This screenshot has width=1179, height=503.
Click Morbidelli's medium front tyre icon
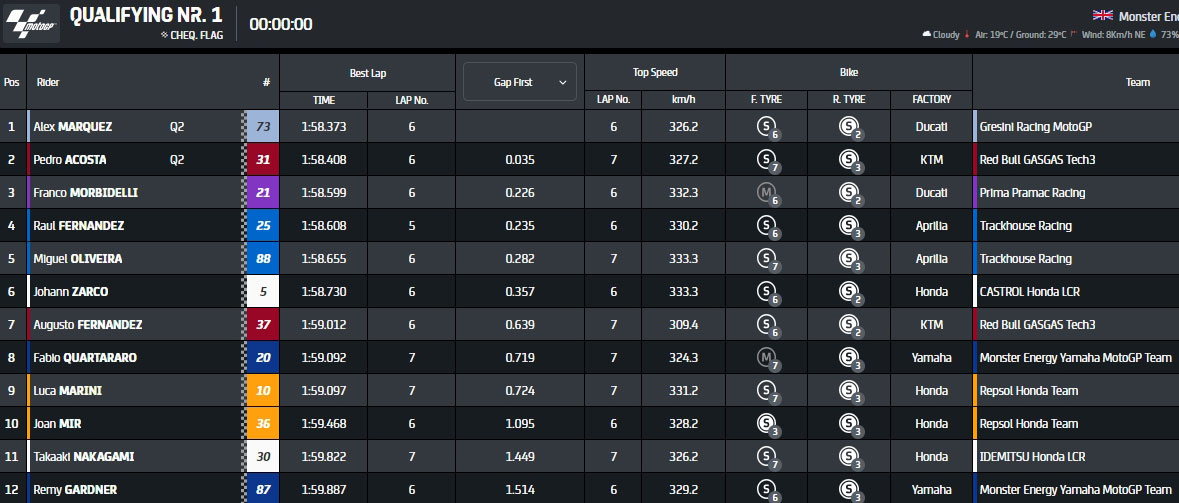[767, 193]
